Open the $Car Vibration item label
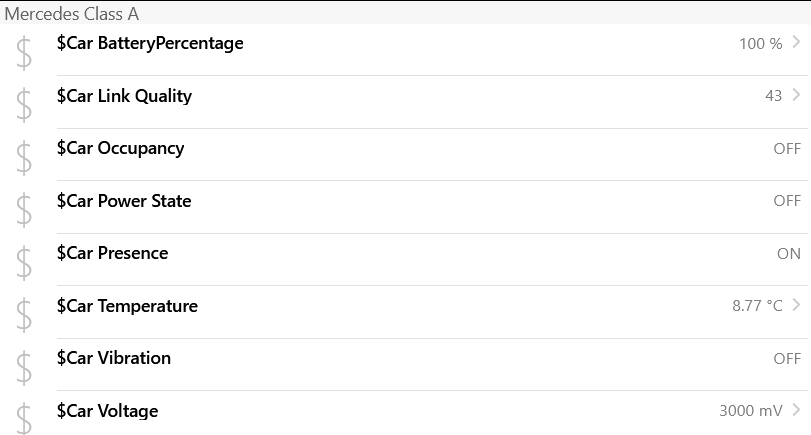The height and width of the screenshot is (435, 811). (113, 358)
